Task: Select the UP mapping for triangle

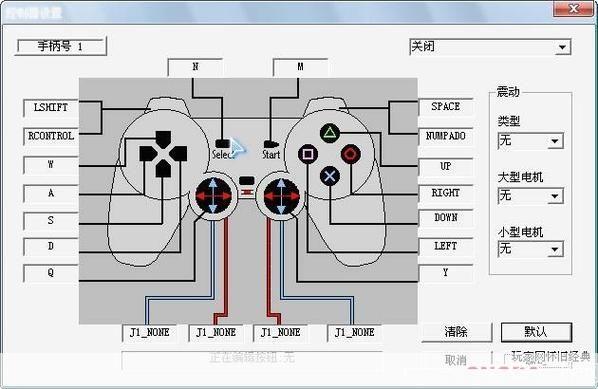Action: (445, 167)
